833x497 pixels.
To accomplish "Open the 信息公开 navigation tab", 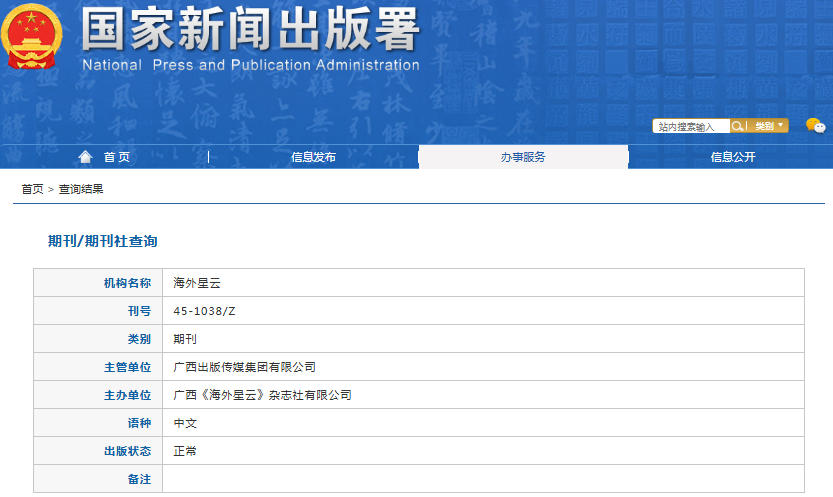I will tap(733, 157).
